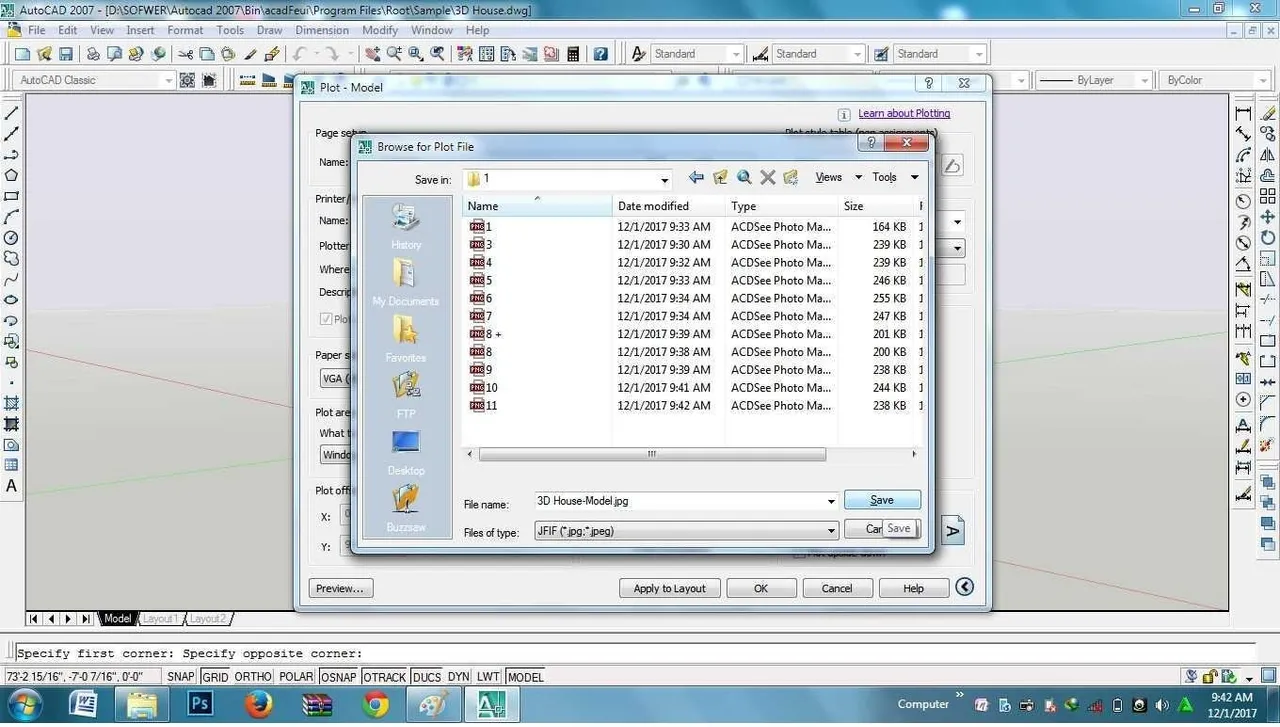This screenshot has height=727, width=1280.
Task: Toggle ORTHO mode in status bar
Action: tap(253, 677)
